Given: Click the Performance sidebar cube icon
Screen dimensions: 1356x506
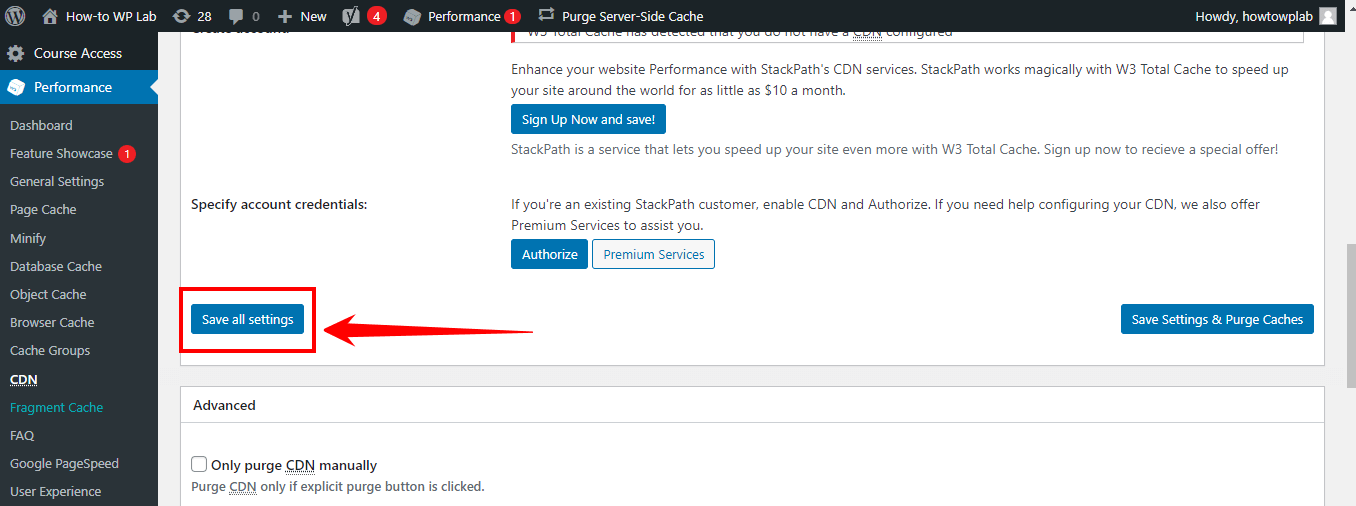Looking at the screenshot, I should pyautogui.click(x=16, y=88).
